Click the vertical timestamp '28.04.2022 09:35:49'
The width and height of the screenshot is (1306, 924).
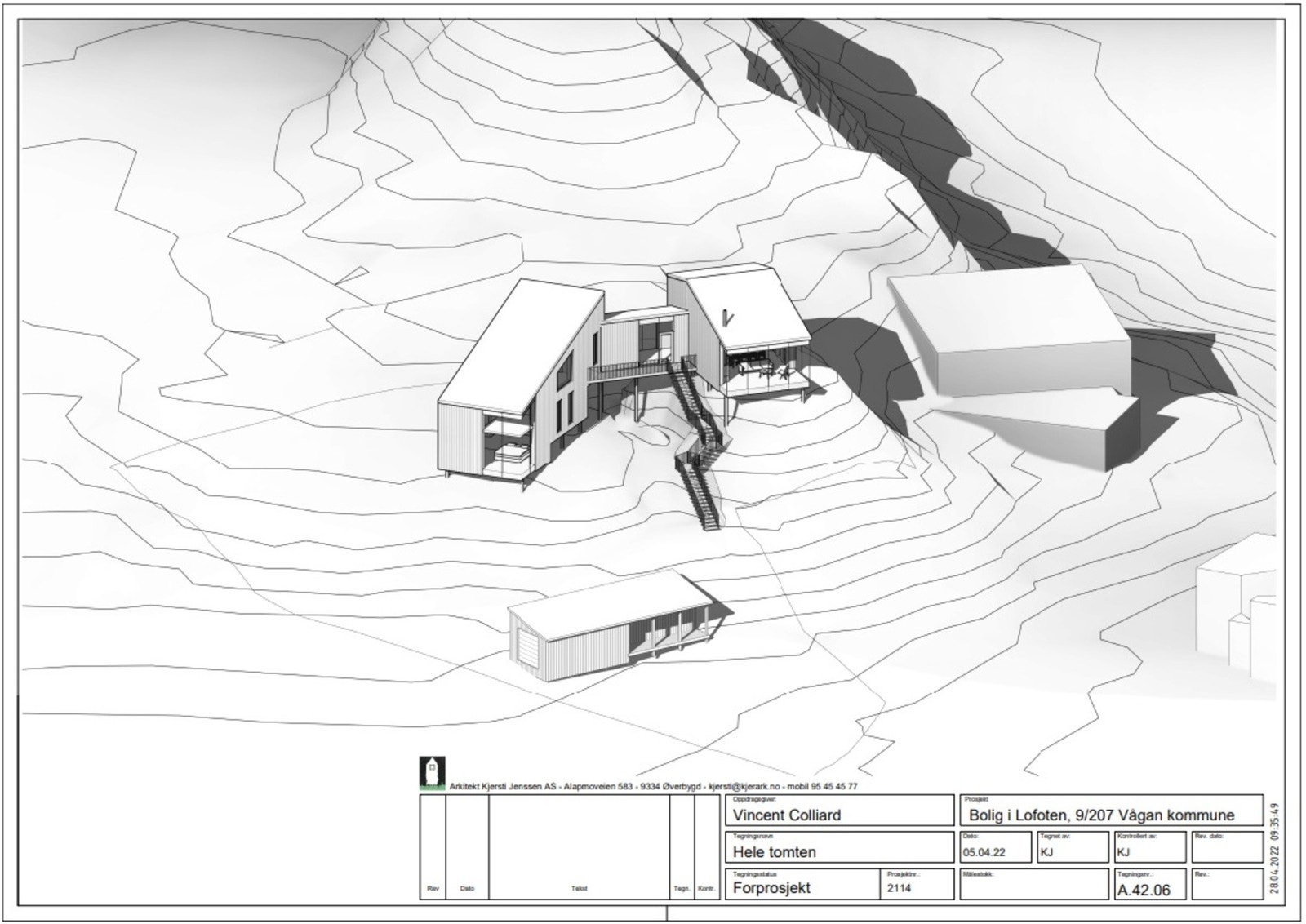[x=1275, y=849]
